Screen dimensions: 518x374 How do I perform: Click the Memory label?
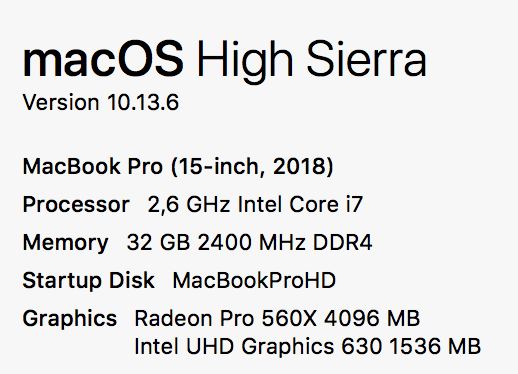[x=65, y=243]
